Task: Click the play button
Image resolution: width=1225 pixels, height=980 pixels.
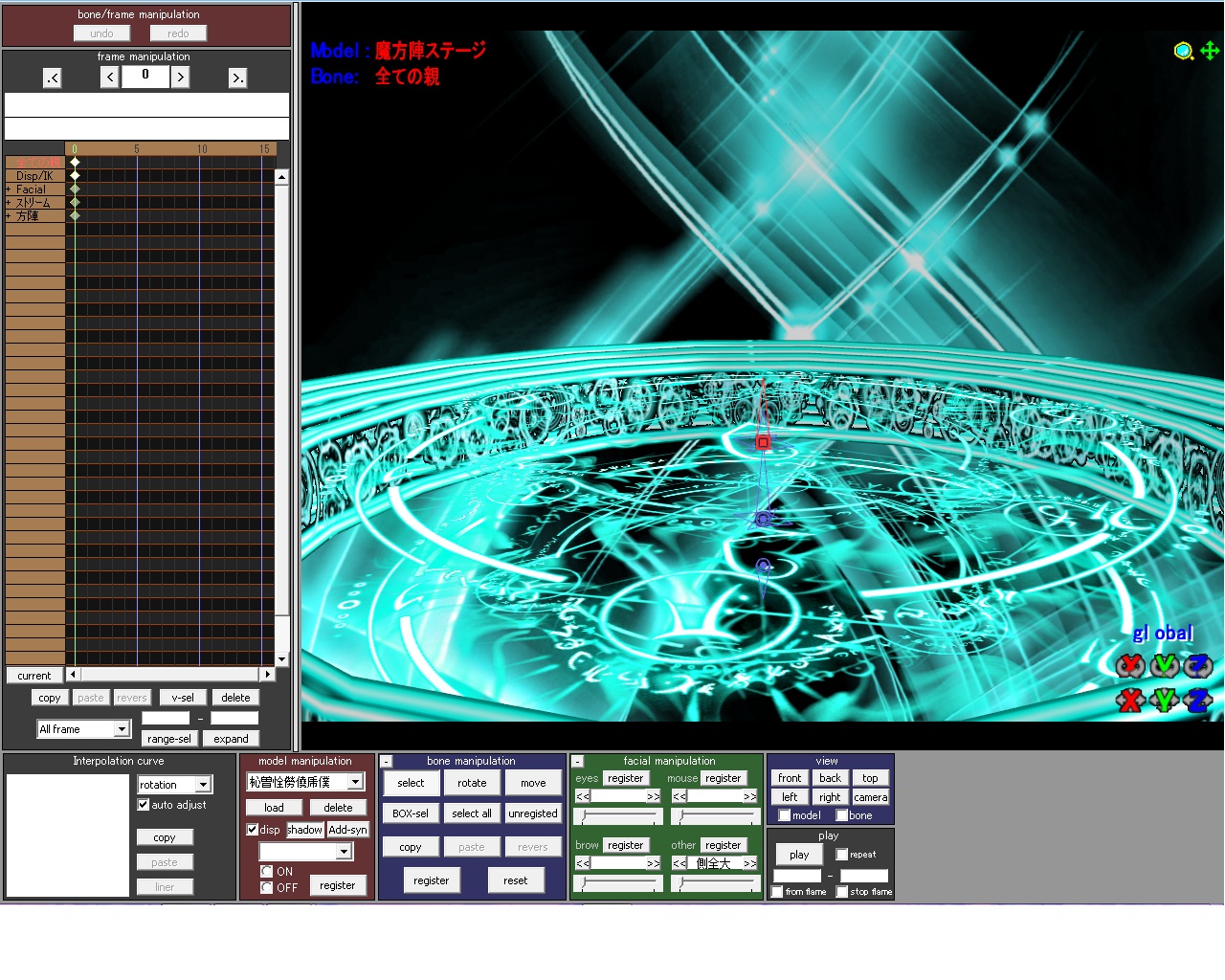Action: [x=799, y=855]
